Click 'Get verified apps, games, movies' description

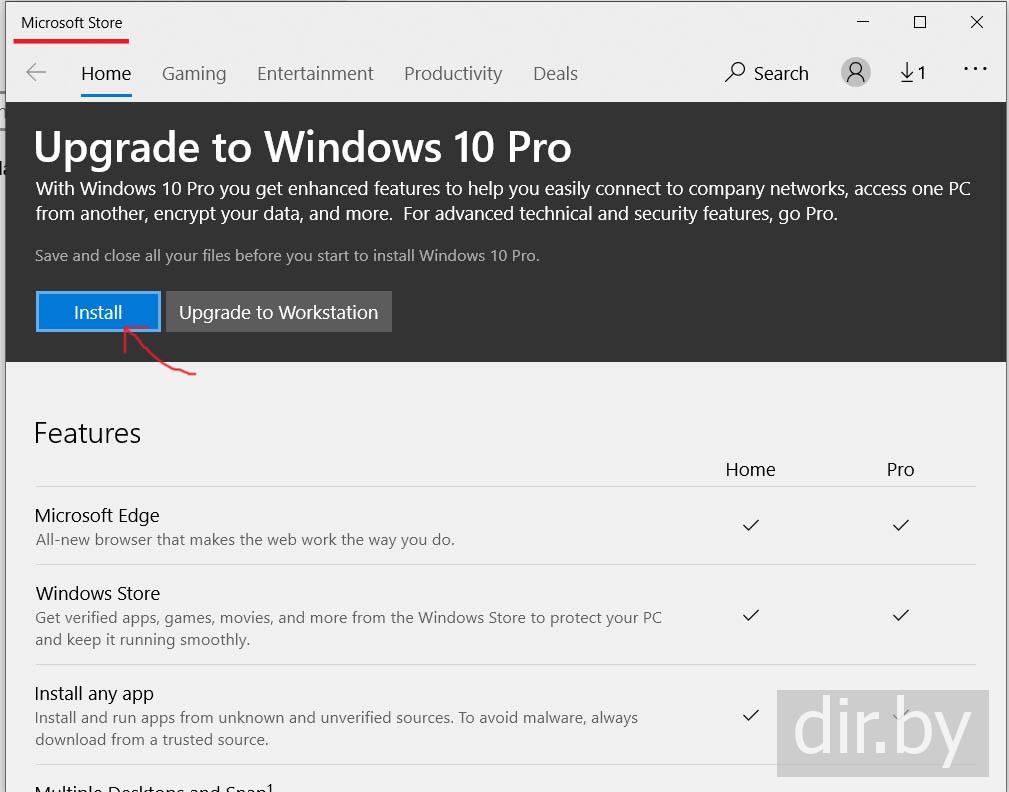[x=348, y=629]
